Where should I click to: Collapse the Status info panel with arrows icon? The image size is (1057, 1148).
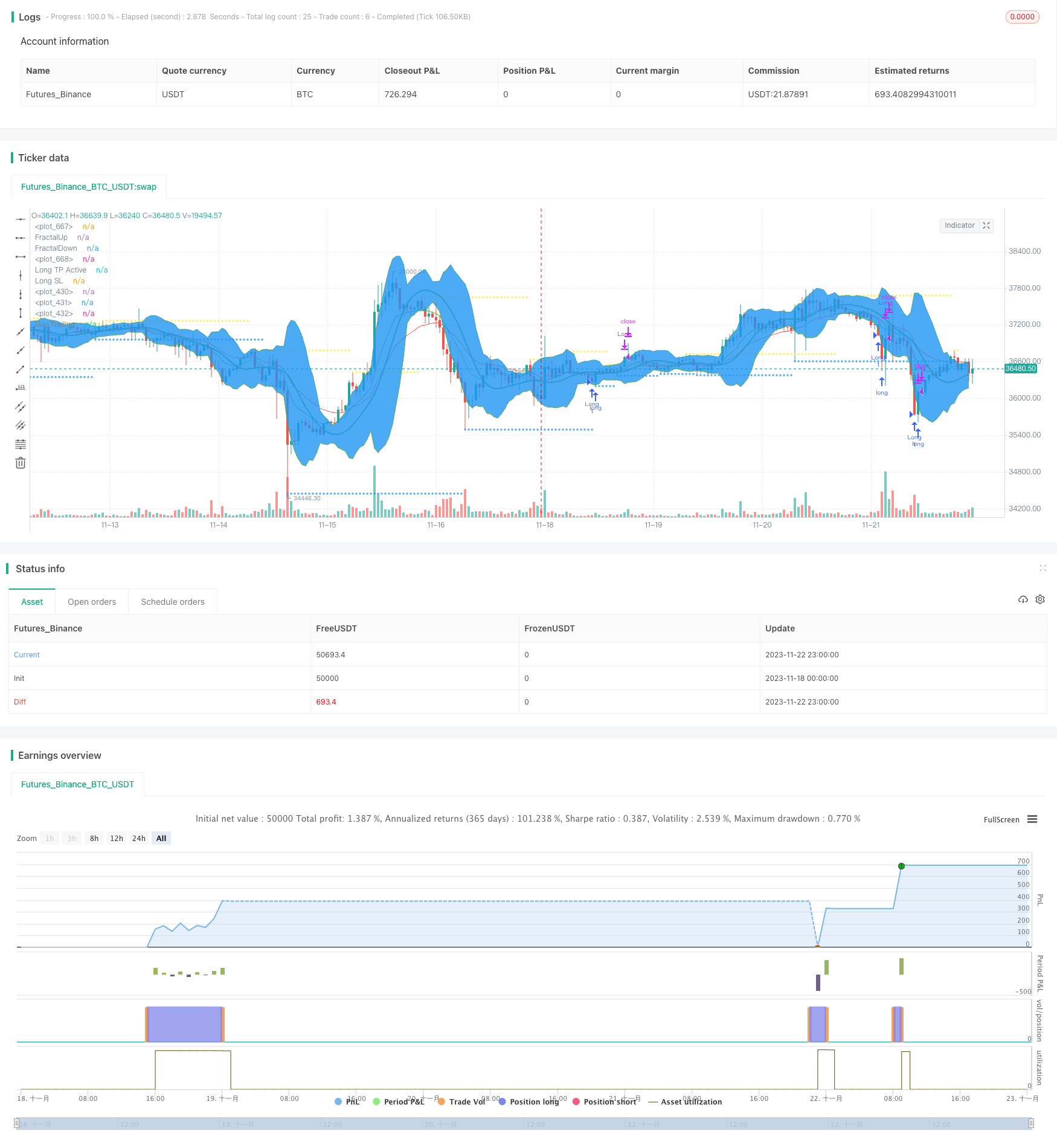[1043, 568]
